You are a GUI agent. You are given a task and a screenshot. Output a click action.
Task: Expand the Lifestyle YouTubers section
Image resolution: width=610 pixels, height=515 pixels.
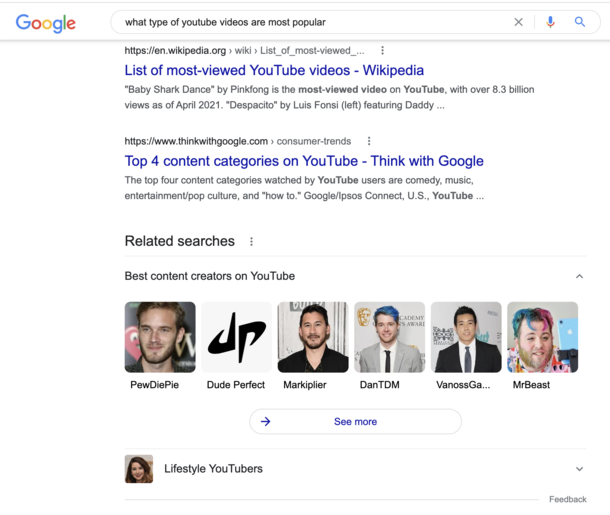coord(579,469)
